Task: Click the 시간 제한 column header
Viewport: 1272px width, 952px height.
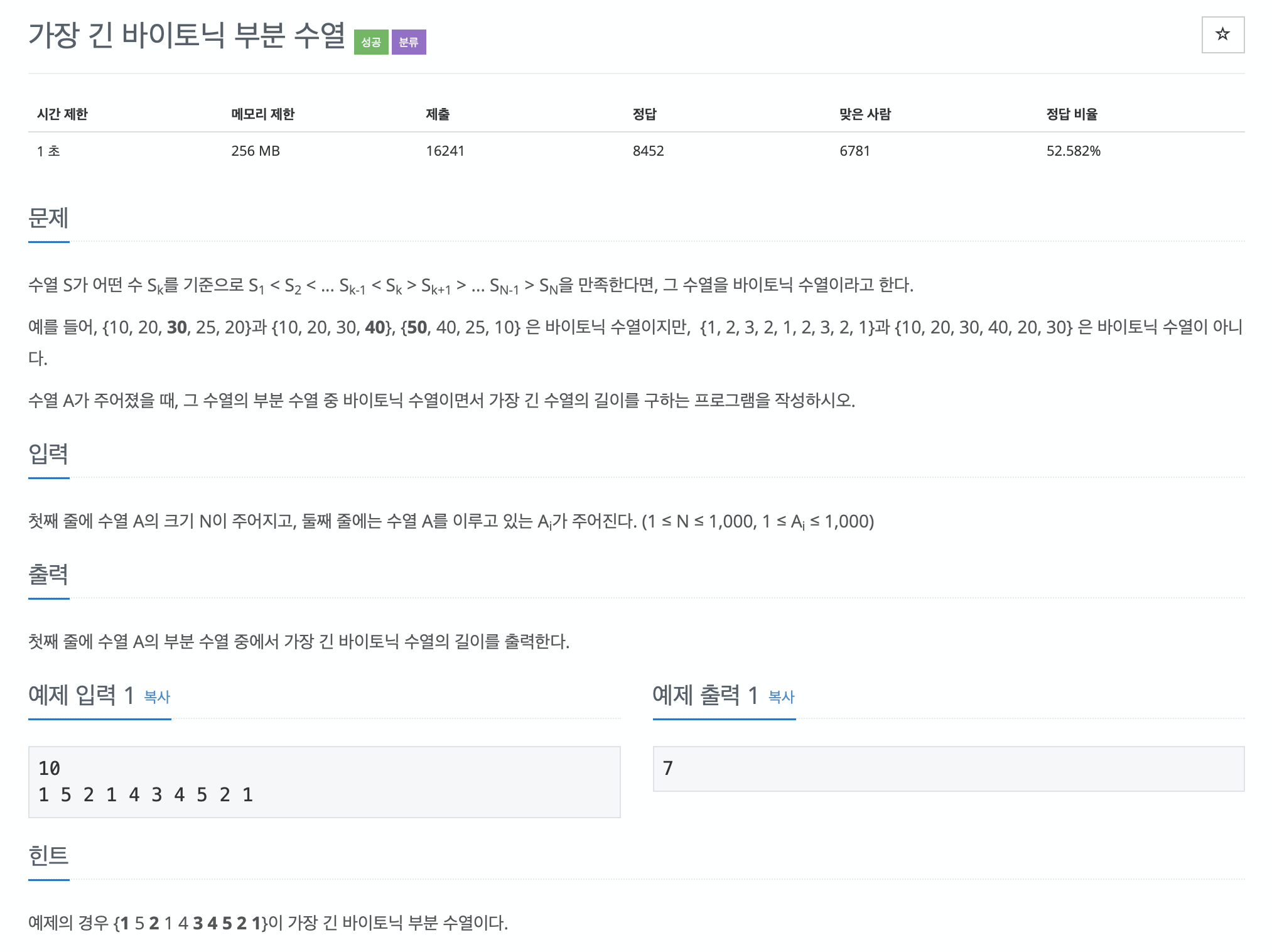Action: tap(62, 114)
